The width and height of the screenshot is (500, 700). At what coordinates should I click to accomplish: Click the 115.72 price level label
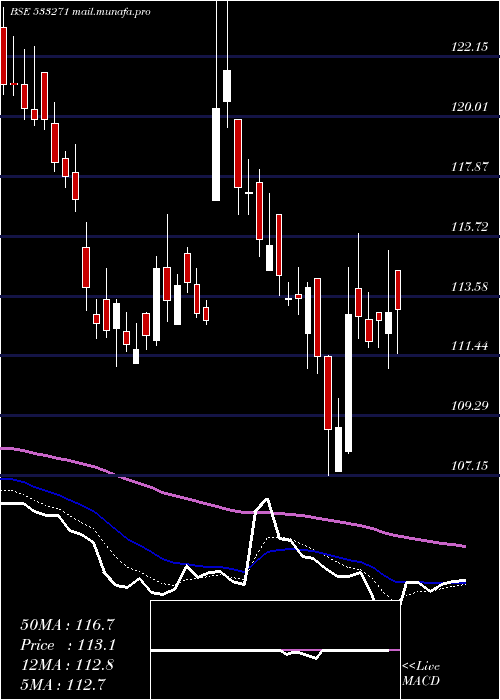[469, 227]
